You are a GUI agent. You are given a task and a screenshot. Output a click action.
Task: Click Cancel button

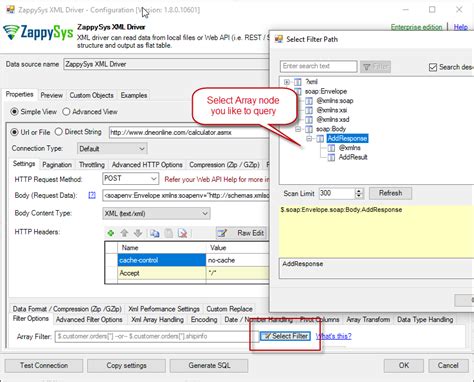coord(448,366)
